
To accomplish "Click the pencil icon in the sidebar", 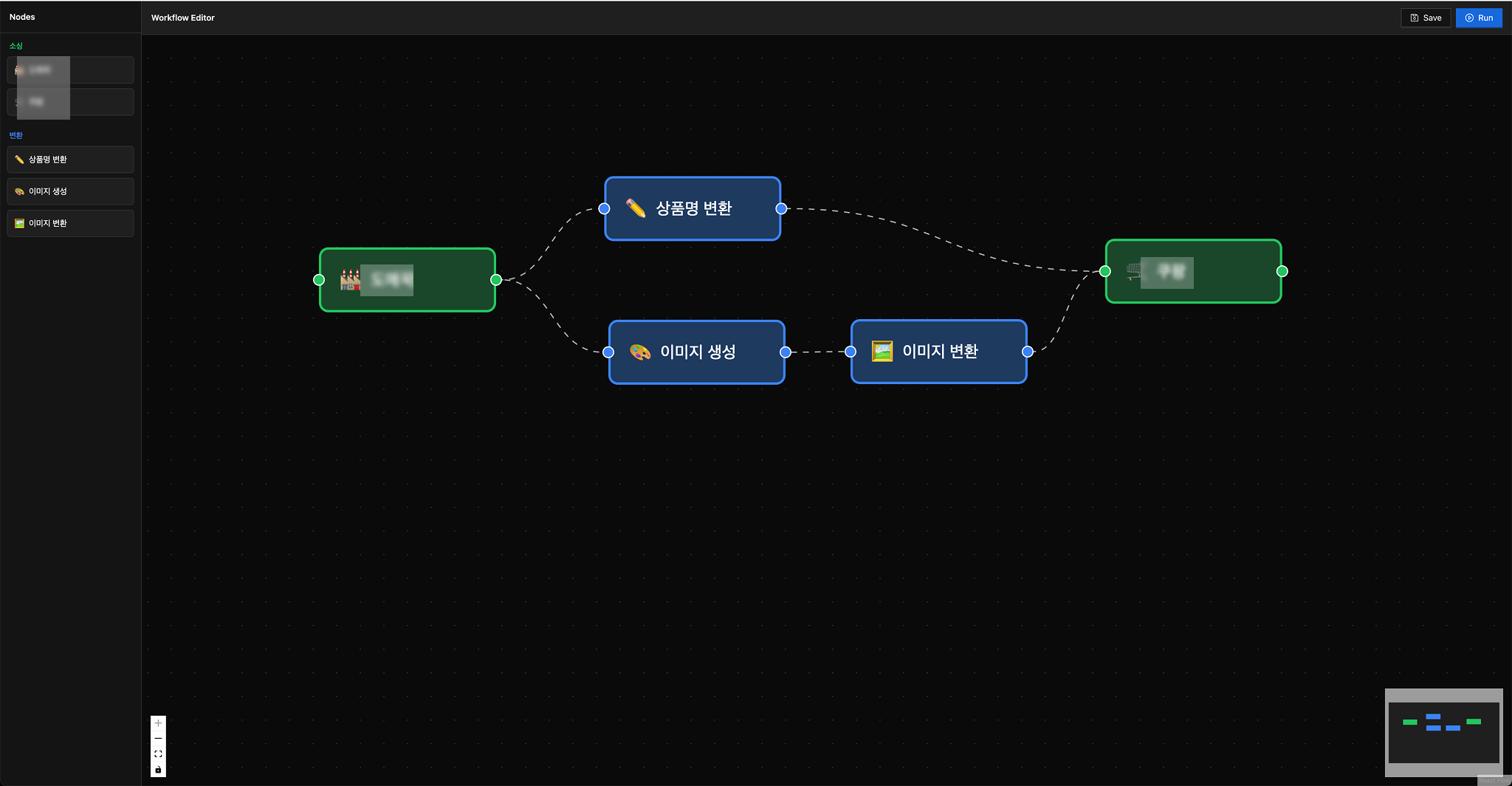I will [19, 160].
